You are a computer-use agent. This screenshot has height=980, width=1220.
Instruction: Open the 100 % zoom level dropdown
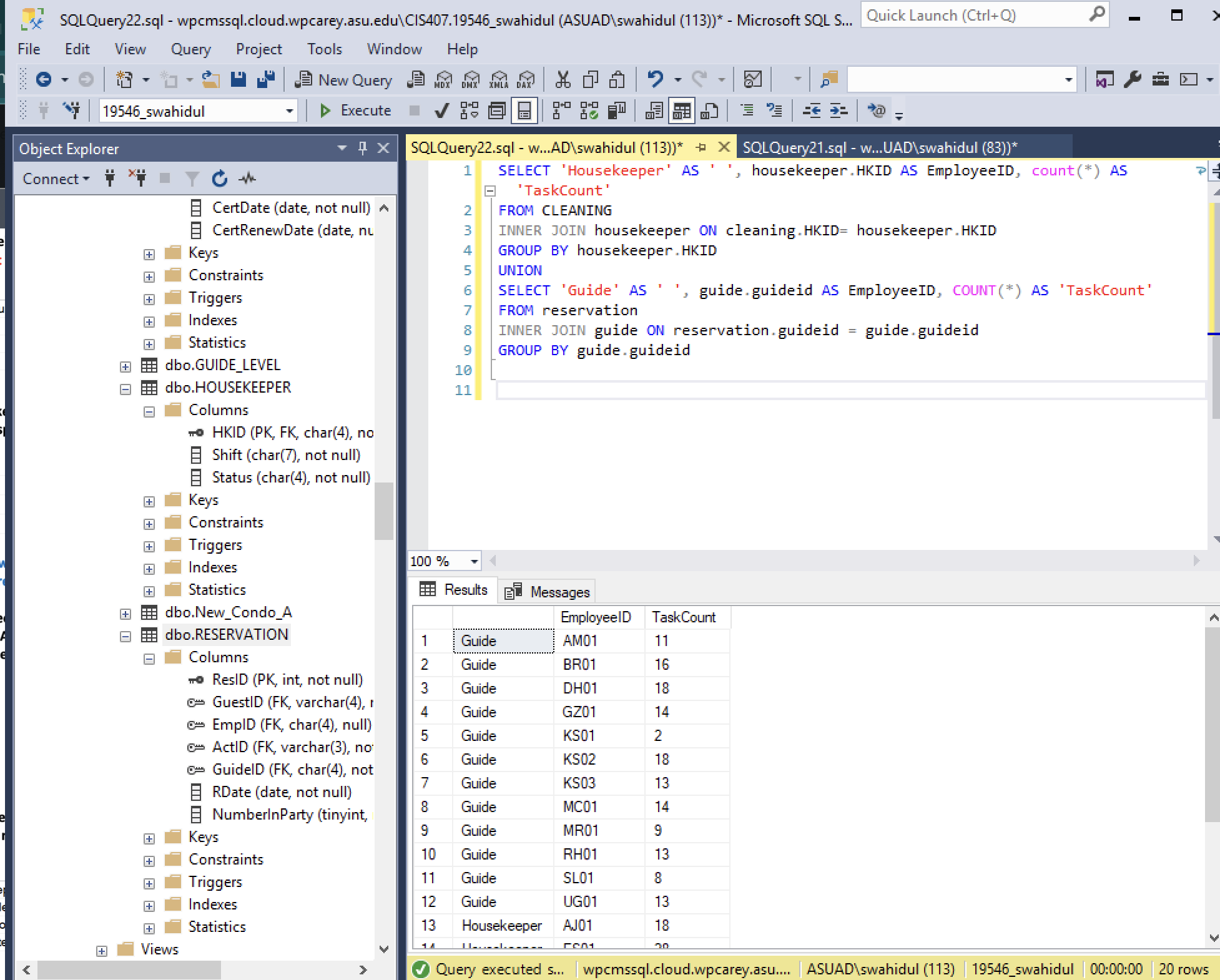tap(474, 561)
